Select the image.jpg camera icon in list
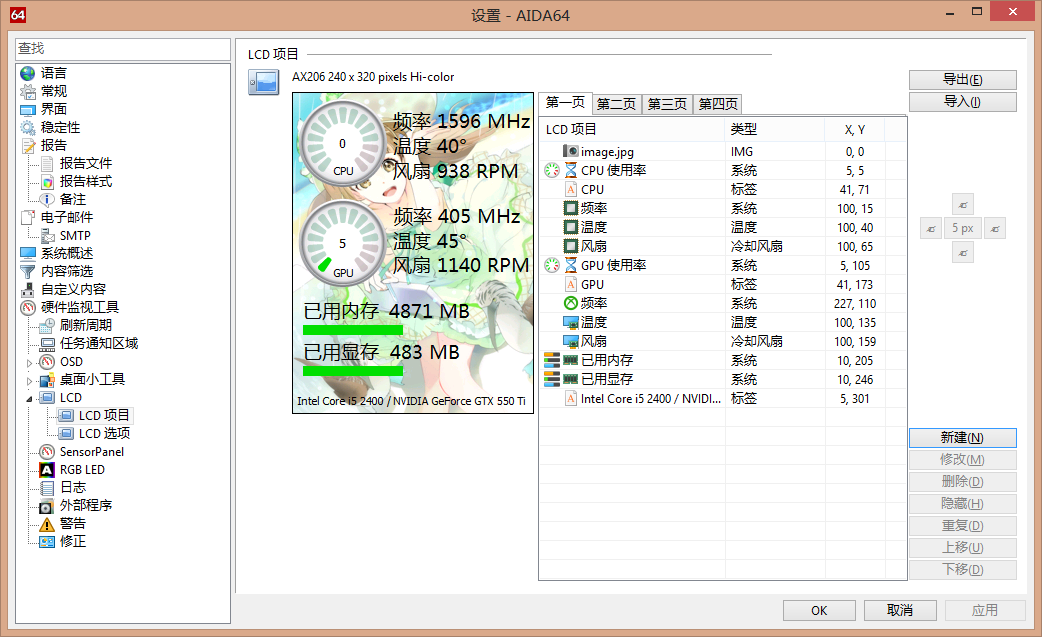The image size is (1042, 637). (570, 151)
